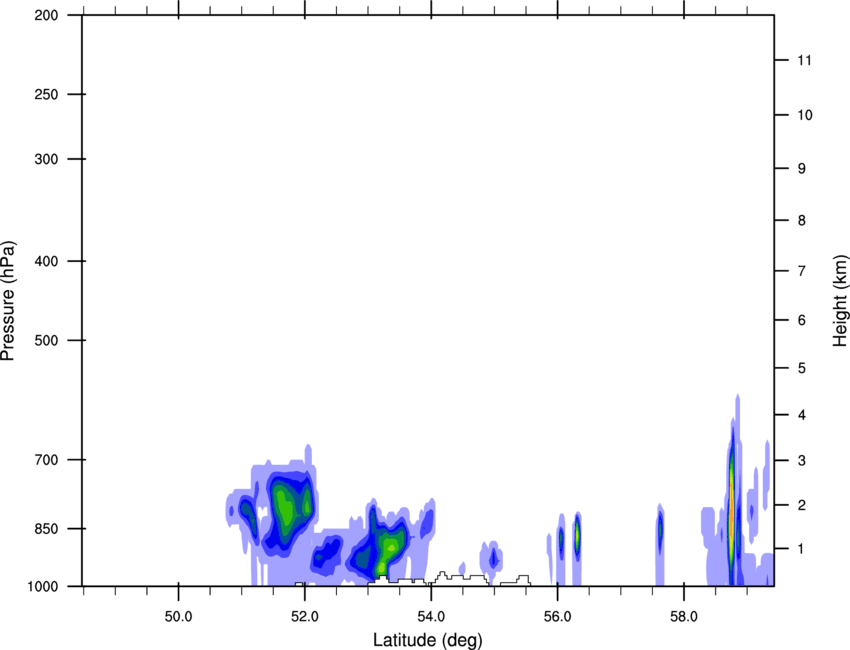Select the 200 pressure tick label

coord(47,16)
